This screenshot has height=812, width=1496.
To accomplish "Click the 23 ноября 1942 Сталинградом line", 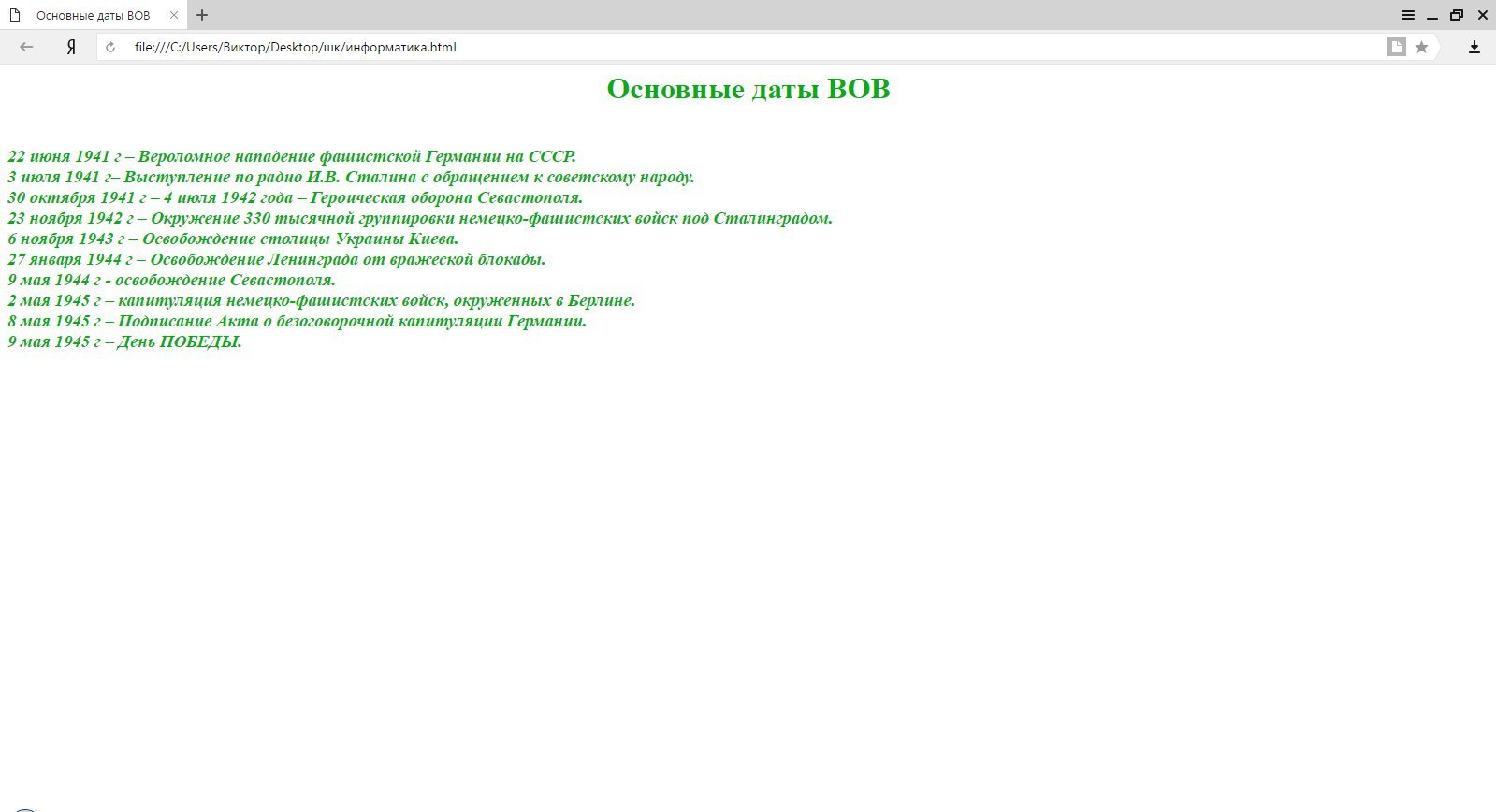I will [419, 218].
